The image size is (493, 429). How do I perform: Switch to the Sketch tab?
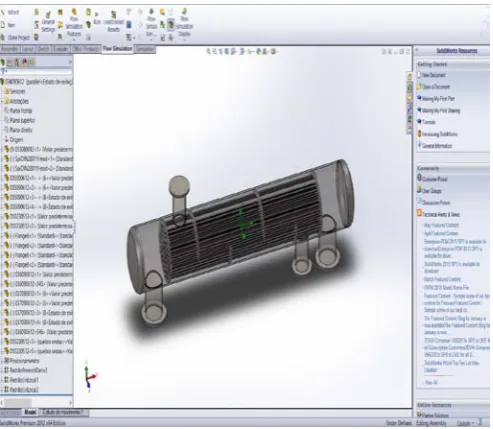[43, 49]
